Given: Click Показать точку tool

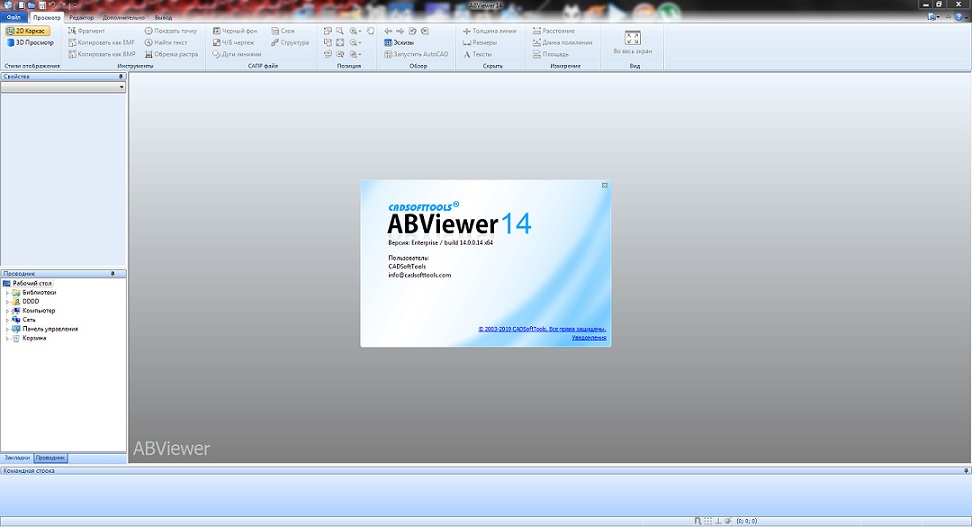Looking at the screenshot, I should pos(170,30).
